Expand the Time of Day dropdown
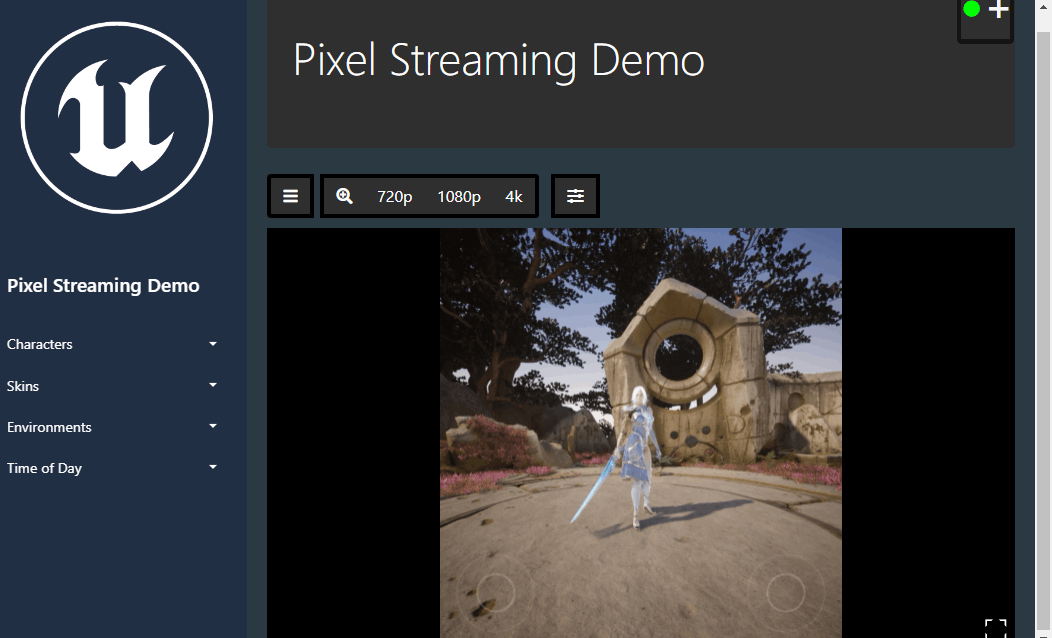This screenshot has width=1052, height=638. tap(112, 468)
